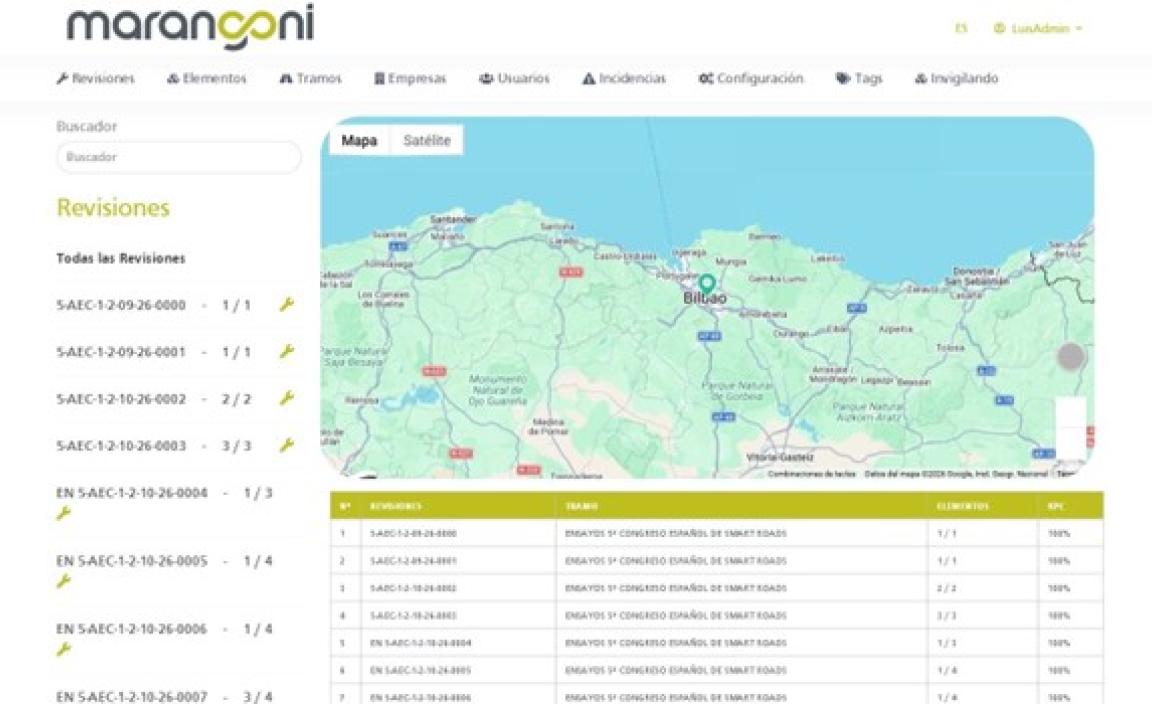1152x704 pixels.
Task: Open revision 5-AEC-1-2-09-26-0000 in sidebar
Action: coord(121,305)
